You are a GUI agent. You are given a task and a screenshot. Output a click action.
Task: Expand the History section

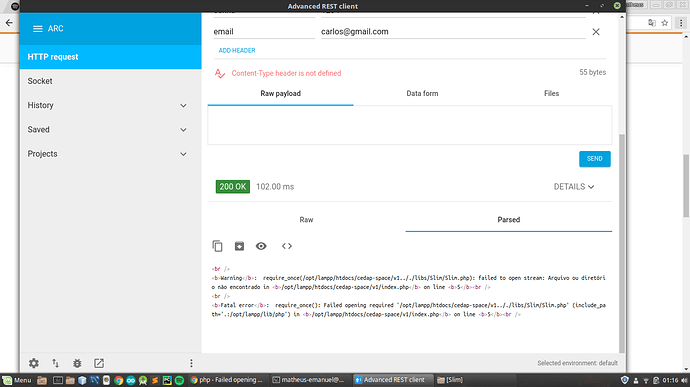pyautogui.click(x=183, y=106)
